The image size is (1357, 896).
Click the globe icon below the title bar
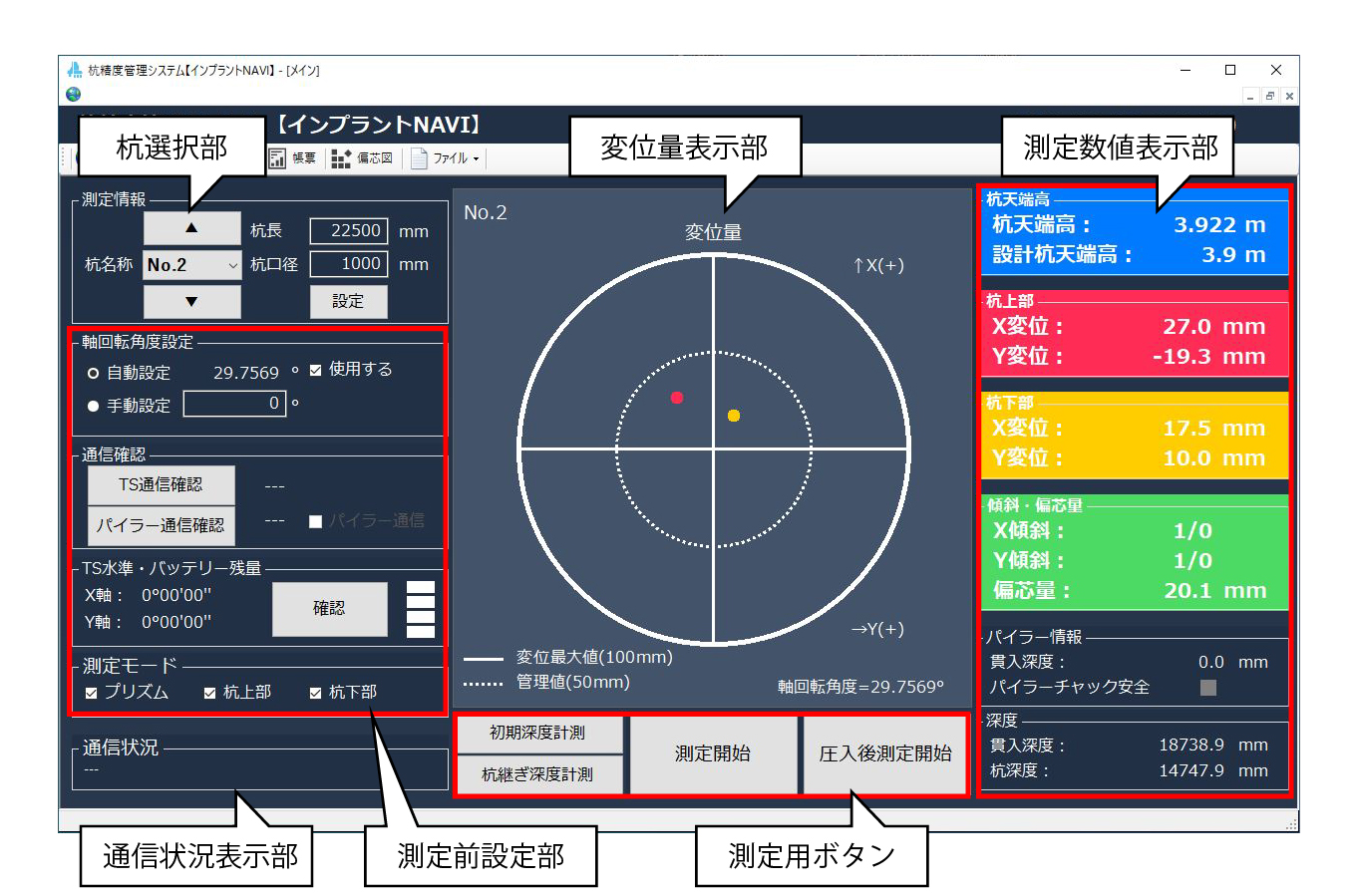75,95
